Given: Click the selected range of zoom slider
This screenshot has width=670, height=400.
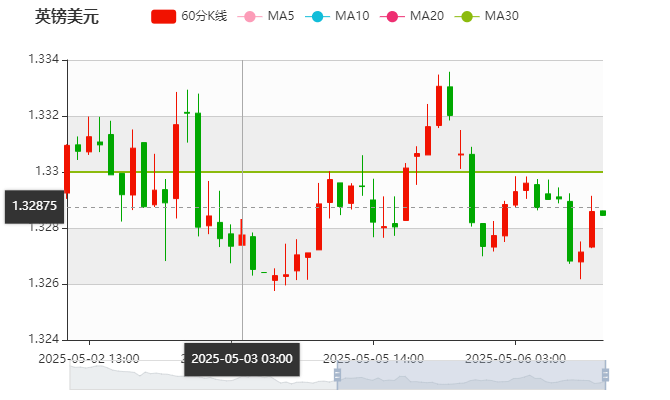Looking at the screenshot, I should pos(470,374).
